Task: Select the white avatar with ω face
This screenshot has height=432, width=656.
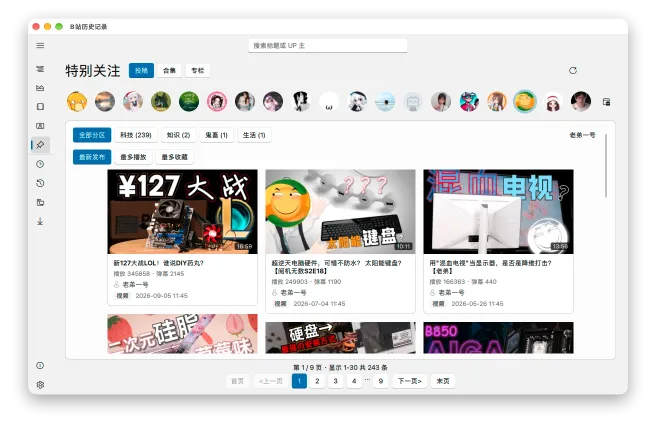Action: [x=329, y=102]
